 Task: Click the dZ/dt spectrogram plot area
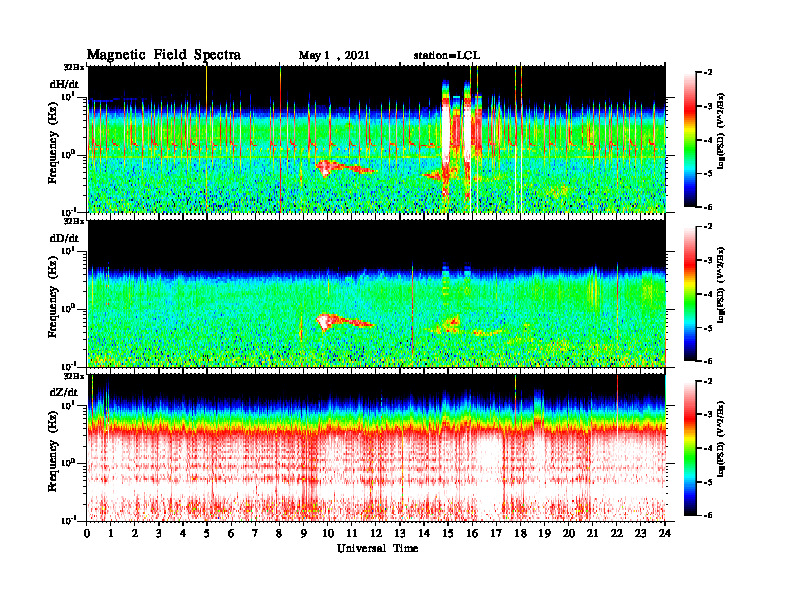377,447
